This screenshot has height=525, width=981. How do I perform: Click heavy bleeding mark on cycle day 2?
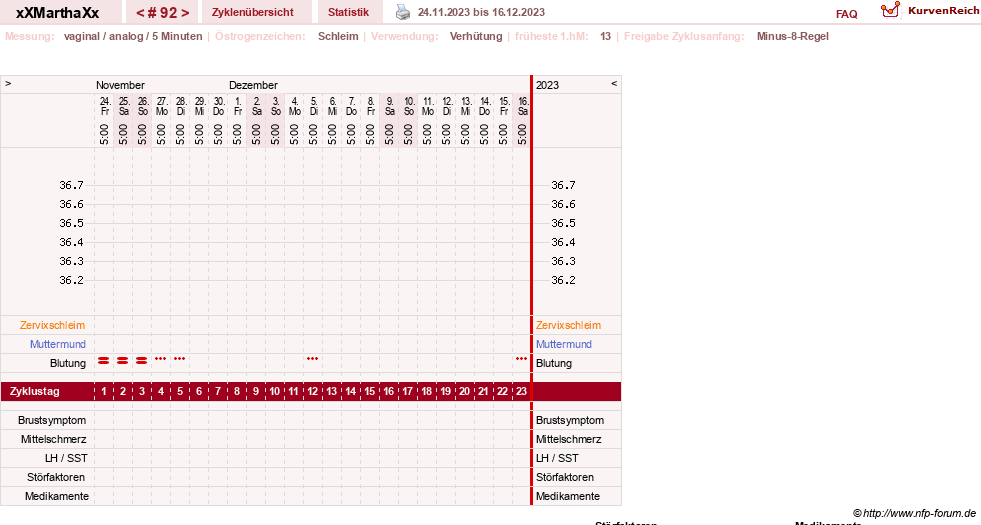tap(123, 360)
